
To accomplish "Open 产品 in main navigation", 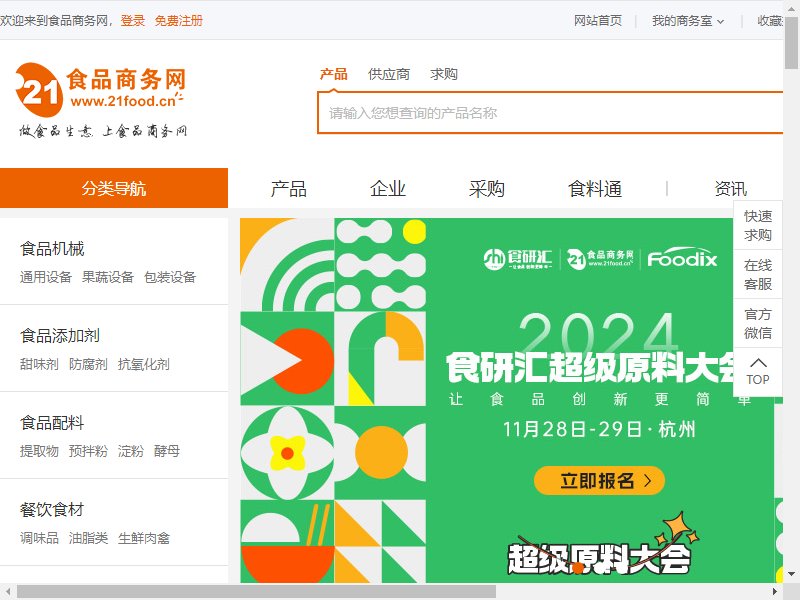I will (289, 189).
